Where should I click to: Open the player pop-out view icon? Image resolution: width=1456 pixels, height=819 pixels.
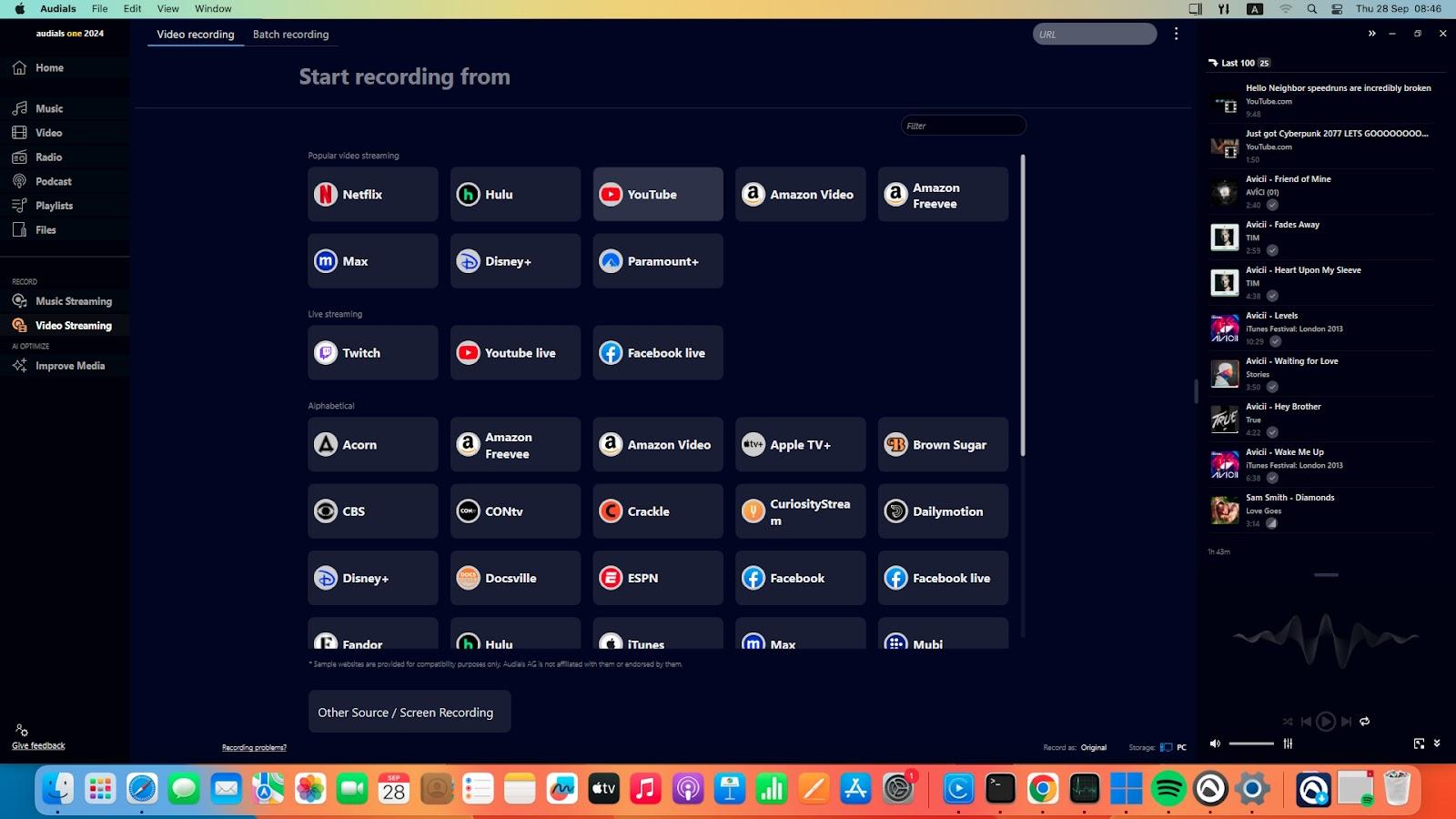coord(1419,743)
